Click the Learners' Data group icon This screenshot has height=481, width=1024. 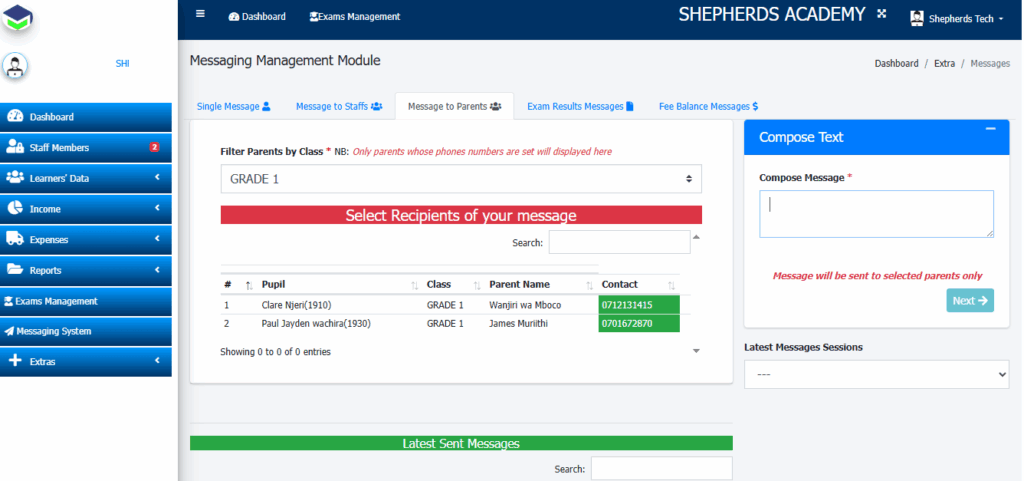pyautogui.click(x=15, y=178)
